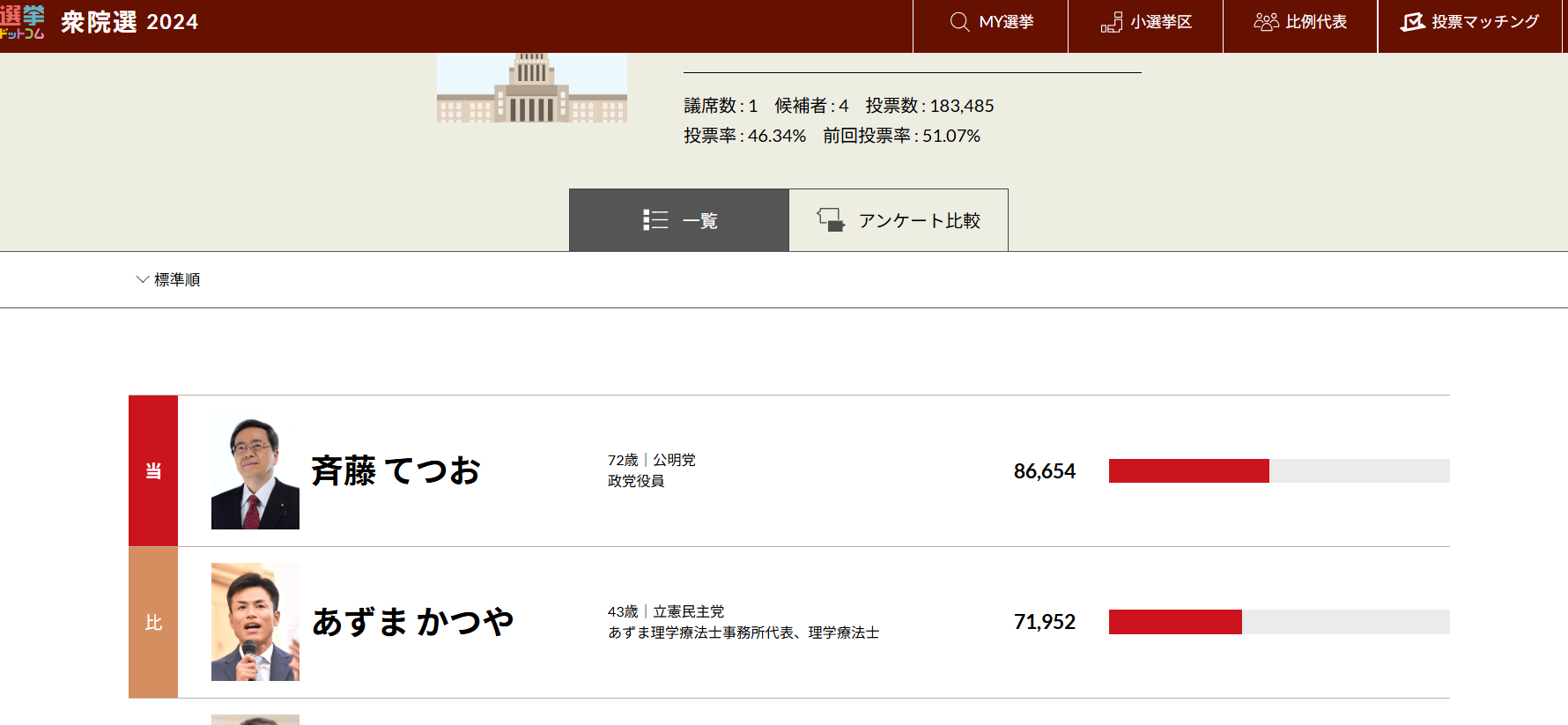Click the 比例代表 people group icon
This screenshot has height=725, width=1568.
1266,22
